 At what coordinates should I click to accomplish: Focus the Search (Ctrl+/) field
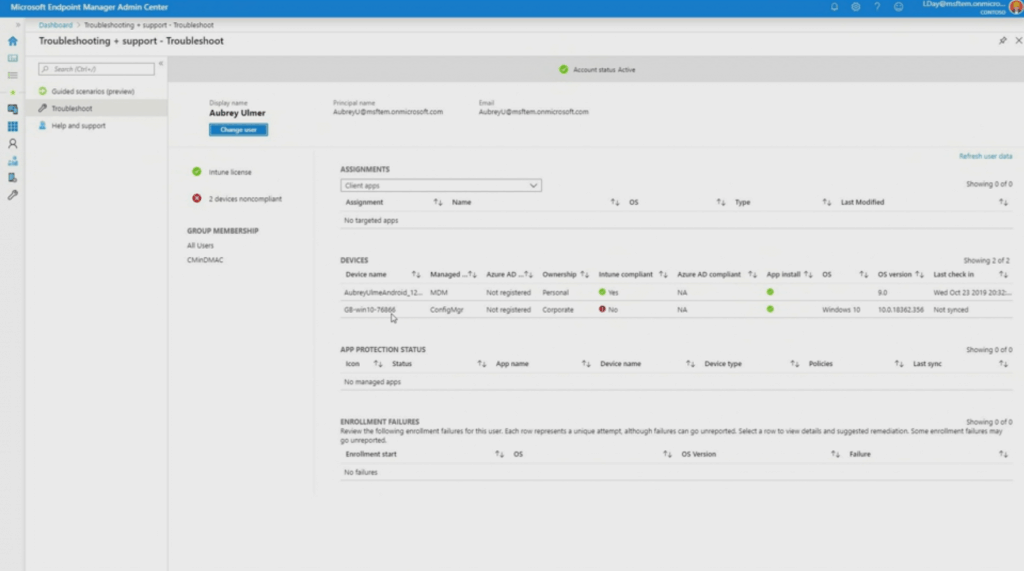point(97,69)
